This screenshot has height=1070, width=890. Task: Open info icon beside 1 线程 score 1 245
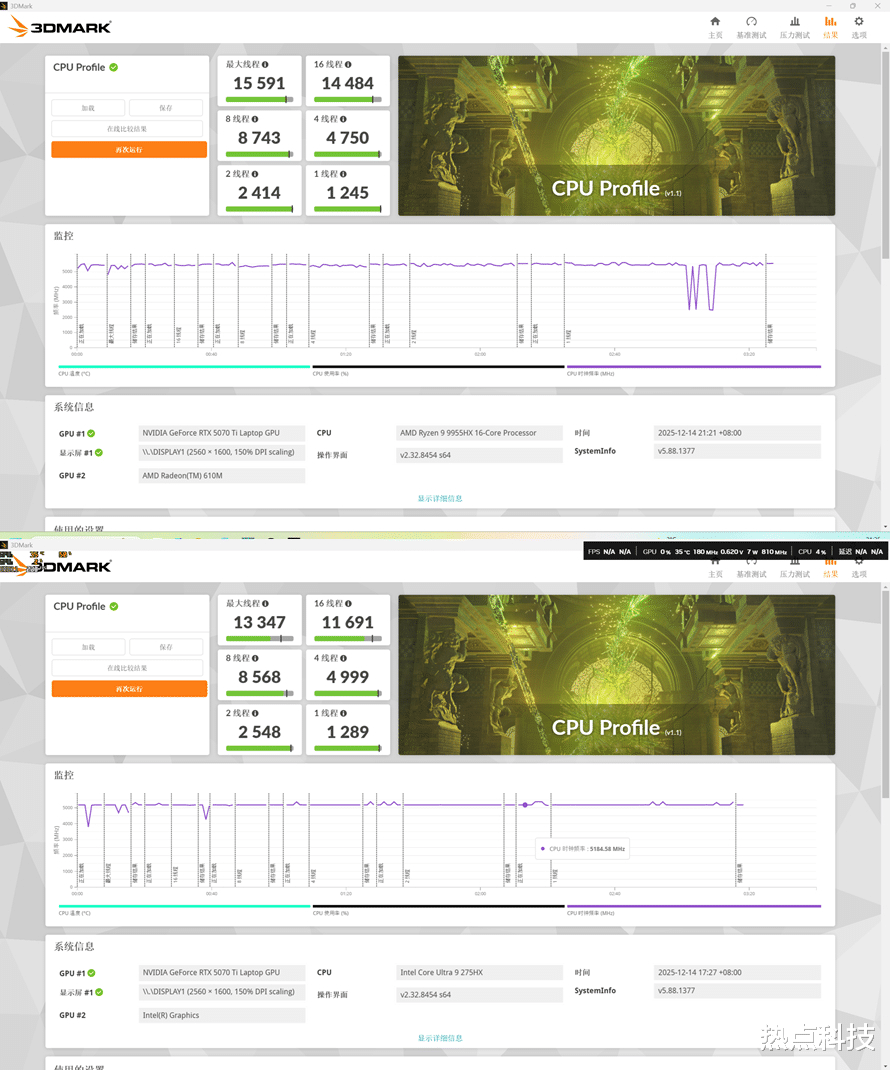tap(343, 174)
